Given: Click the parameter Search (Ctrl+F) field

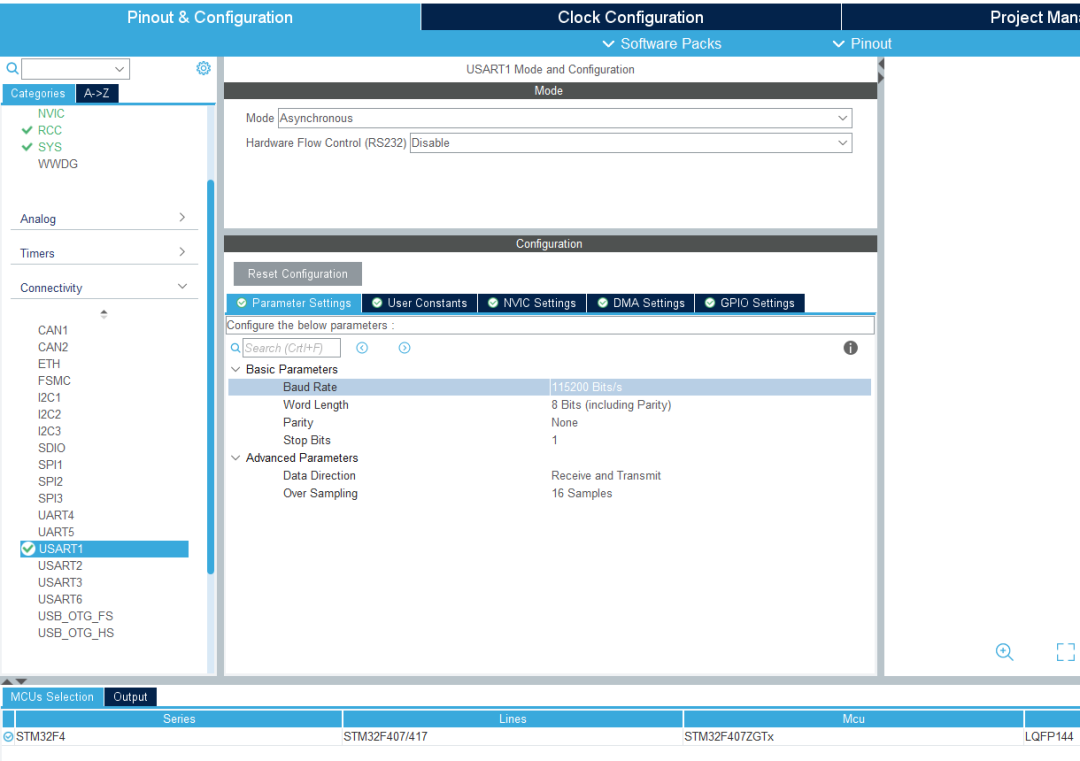Looking at the screenshot, I should tap(291, 348).
